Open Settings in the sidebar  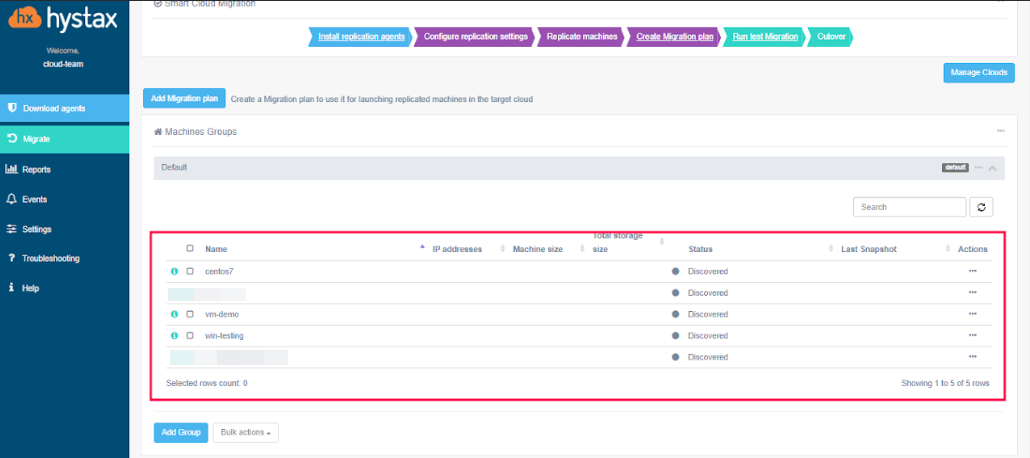tap(36, 229)
